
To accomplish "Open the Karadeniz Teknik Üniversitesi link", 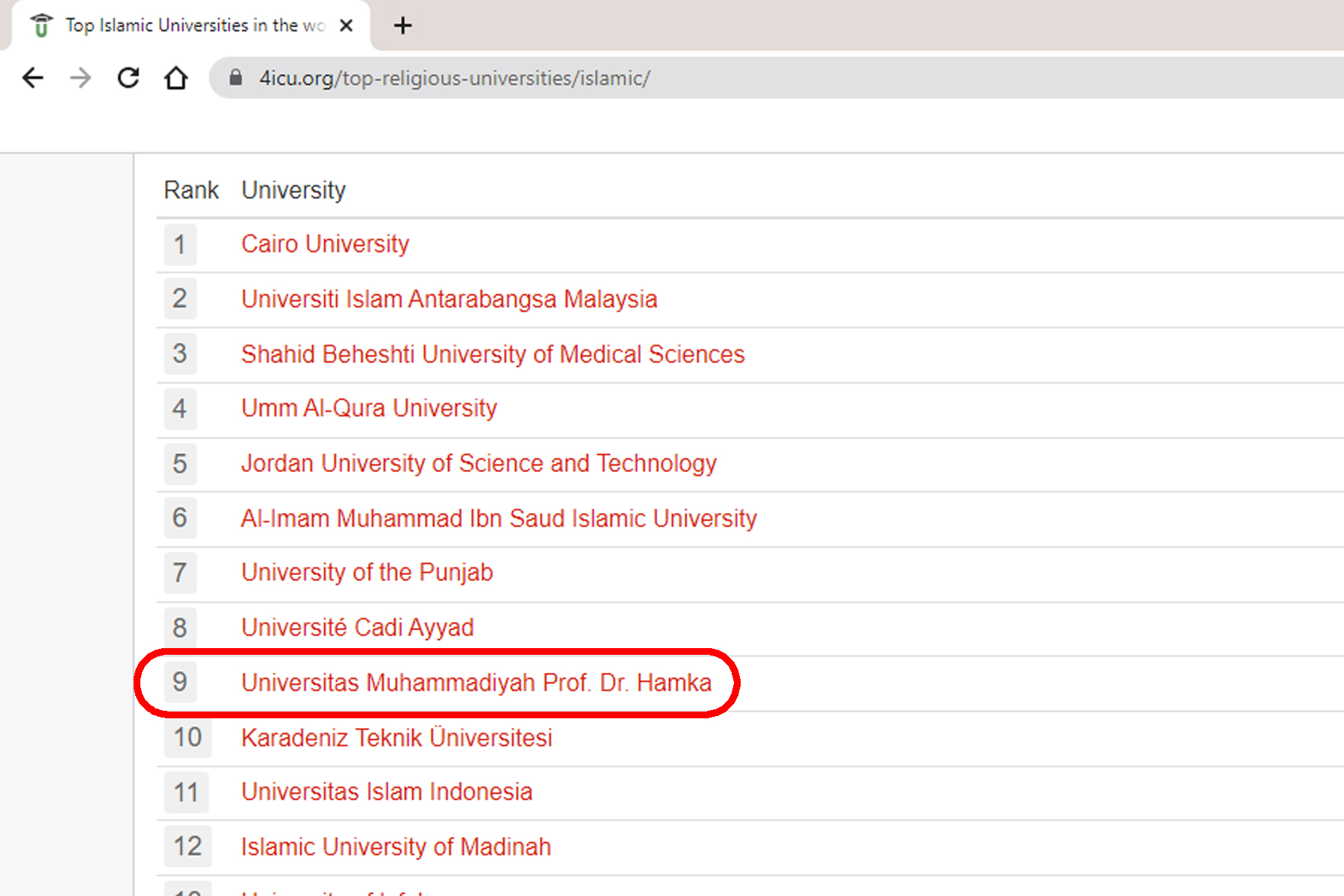I will tap(396, 738).
